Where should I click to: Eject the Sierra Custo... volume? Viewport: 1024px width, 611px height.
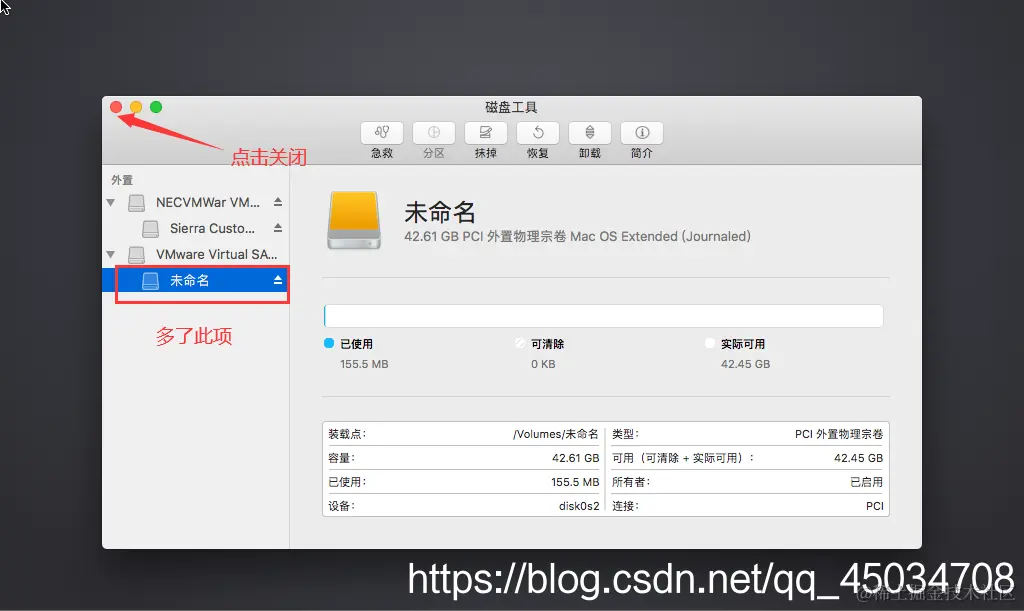[x=278, y=228]
